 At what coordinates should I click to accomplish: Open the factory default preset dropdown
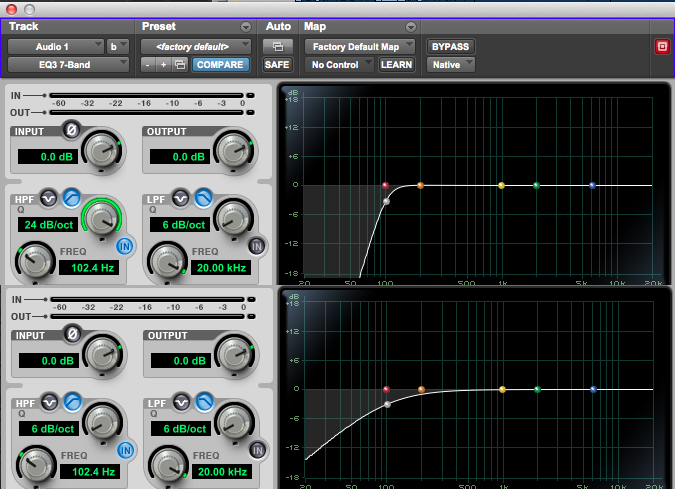coord(195,46)
